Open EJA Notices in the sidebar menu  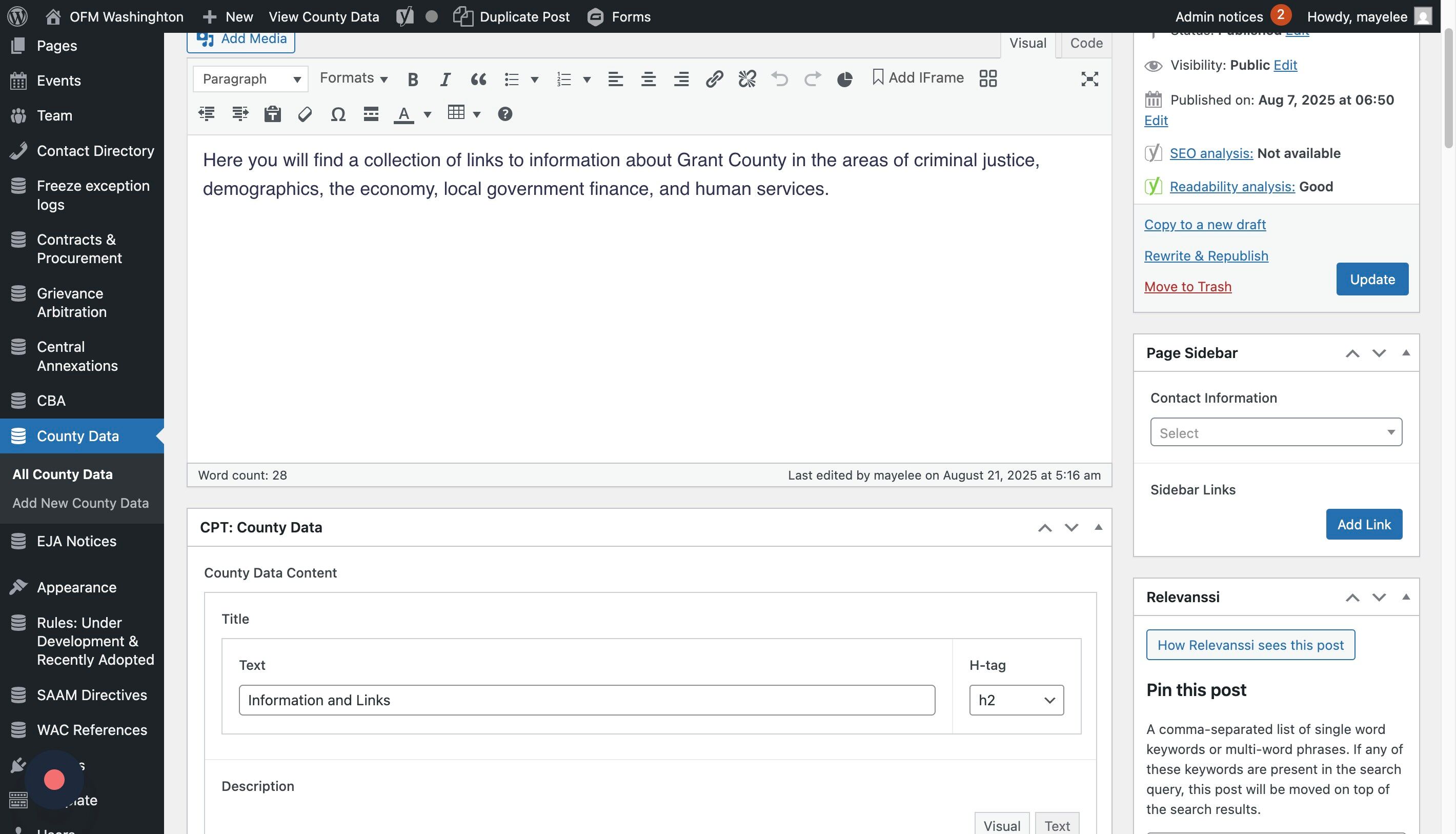(76, 541)
